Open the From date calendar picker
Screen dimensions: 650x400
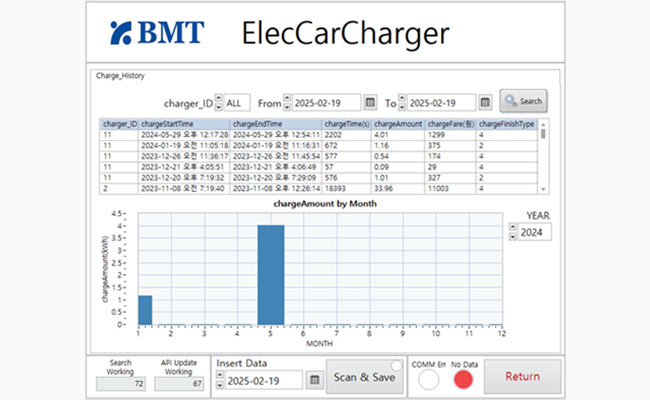click(x=370, y=102)
